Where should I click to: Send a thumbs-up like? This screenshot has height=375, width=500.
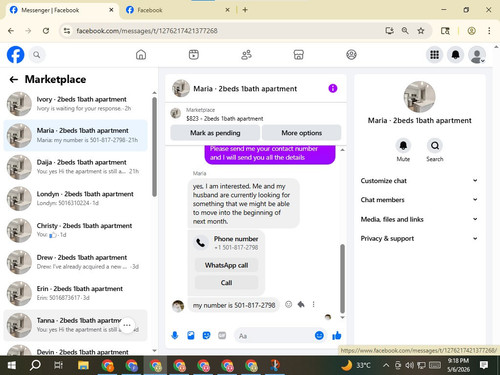click(x=337, y=335)
